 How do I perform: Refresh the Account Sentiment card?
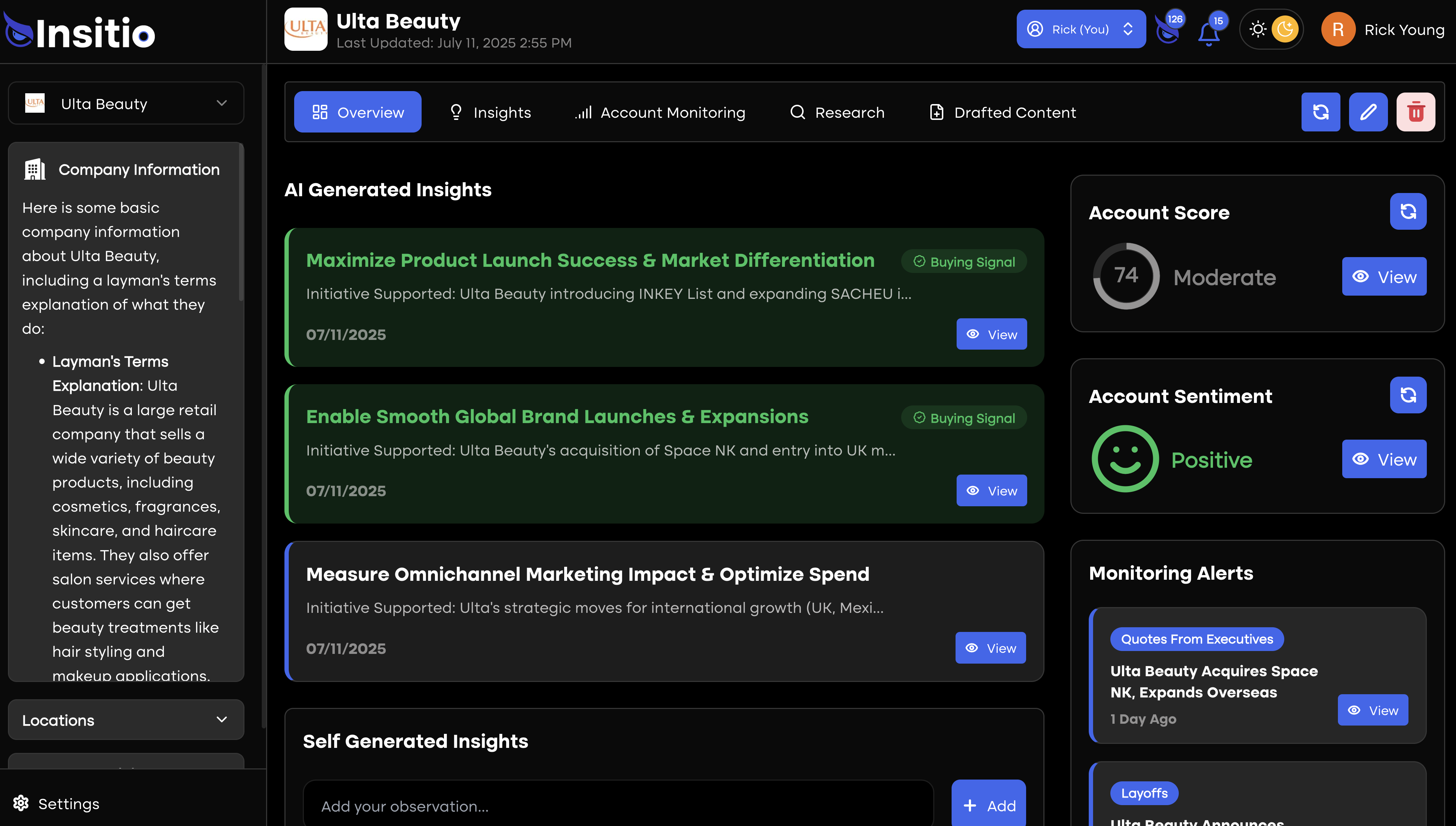(x=1407, y=395)
